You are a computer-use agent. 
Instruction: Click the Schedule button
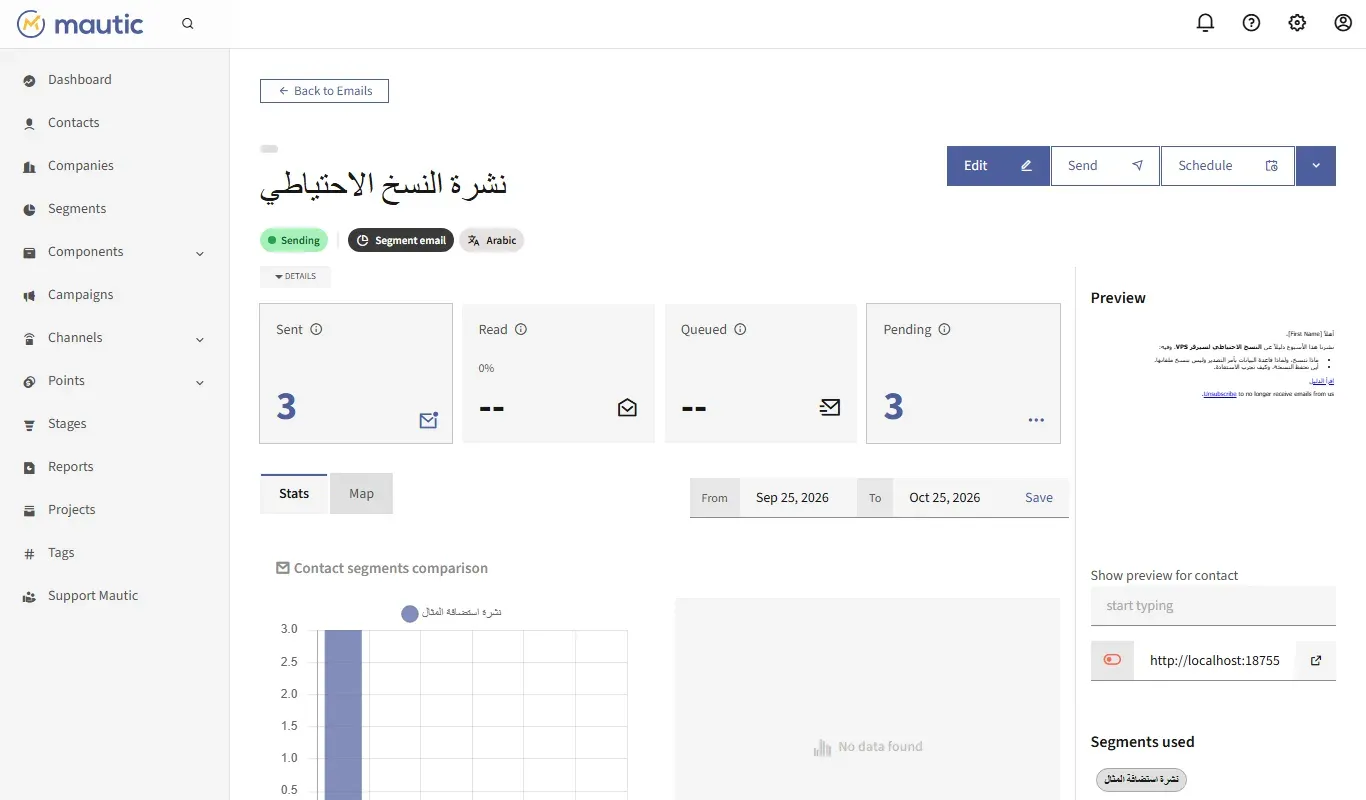[1228, 166]
